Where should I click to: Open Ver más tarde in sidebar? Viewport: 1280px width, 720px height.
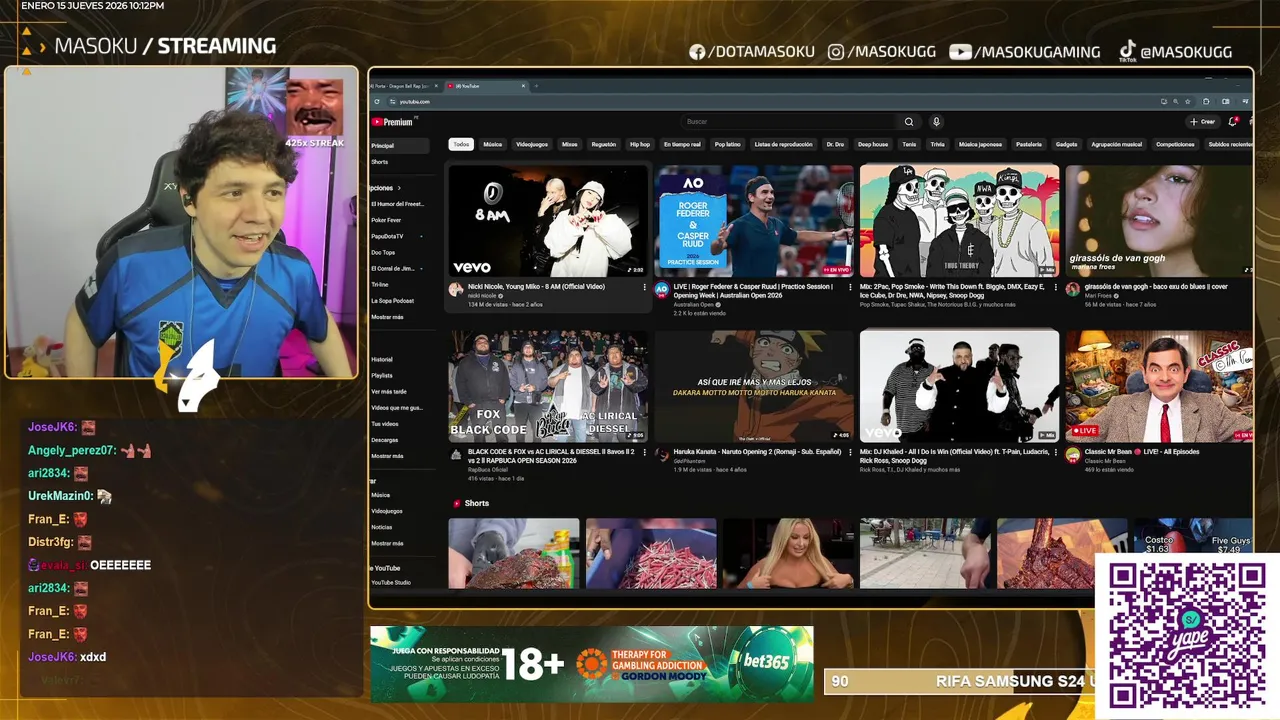pos(389,392)
